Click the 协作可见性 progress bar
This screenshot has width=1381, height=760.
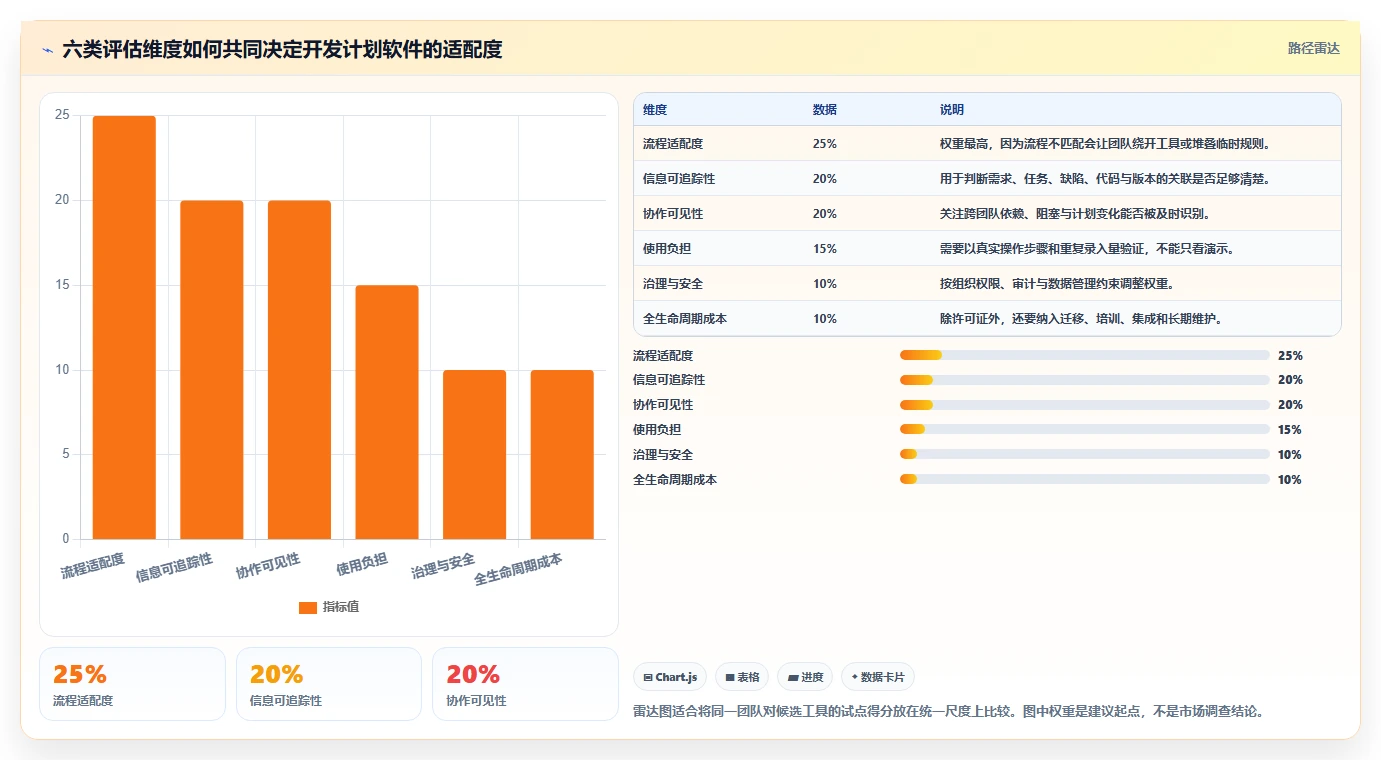tap(1085, 405)
